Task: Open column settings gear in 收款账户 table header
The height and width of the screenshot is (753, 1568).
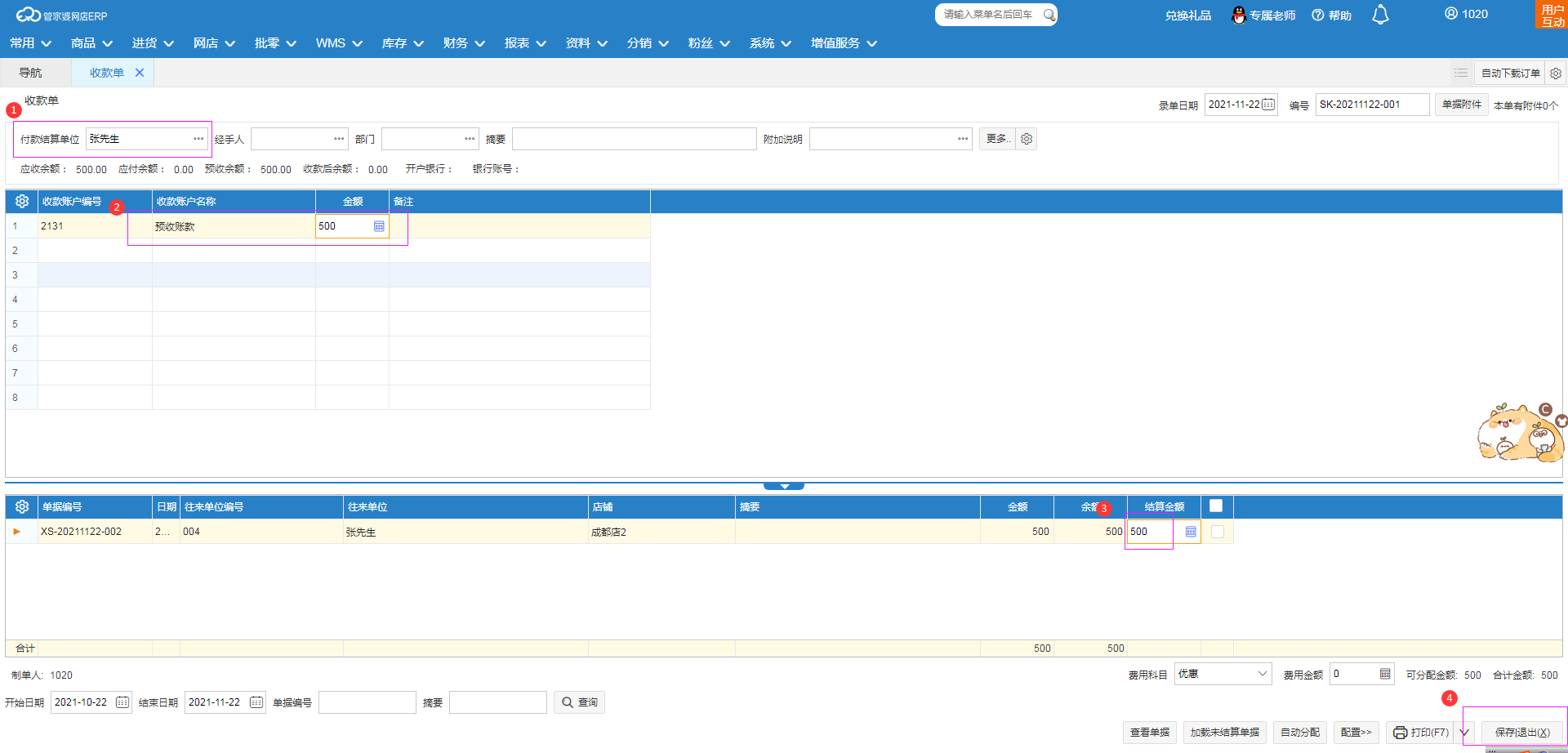Action: click(x=22, y=201)
